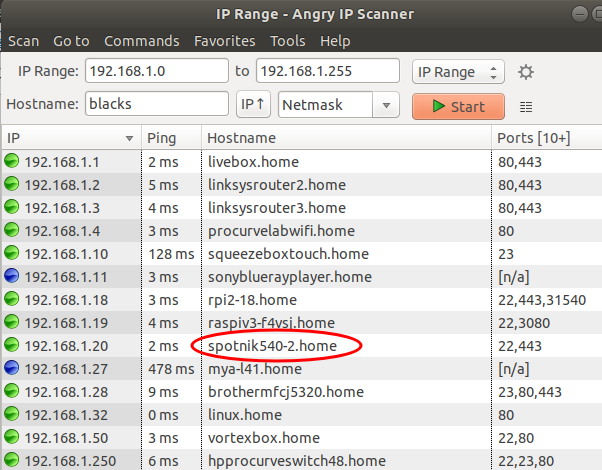Image resolution: width=602 pixels, height=470 pixels.
Task: Click the start IP field 192.168.1.0
Action: click(x=157, y=71)
